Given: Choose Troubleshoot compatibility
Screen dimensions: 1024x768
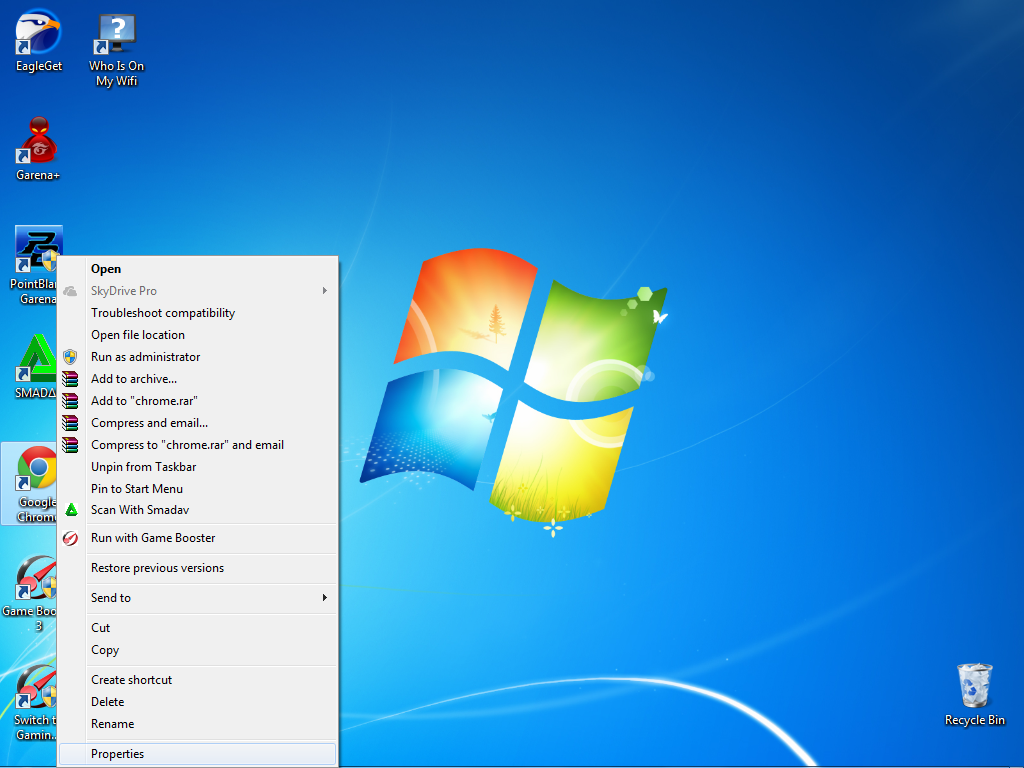Looking at the screenshot, I should tap(198, 313).
